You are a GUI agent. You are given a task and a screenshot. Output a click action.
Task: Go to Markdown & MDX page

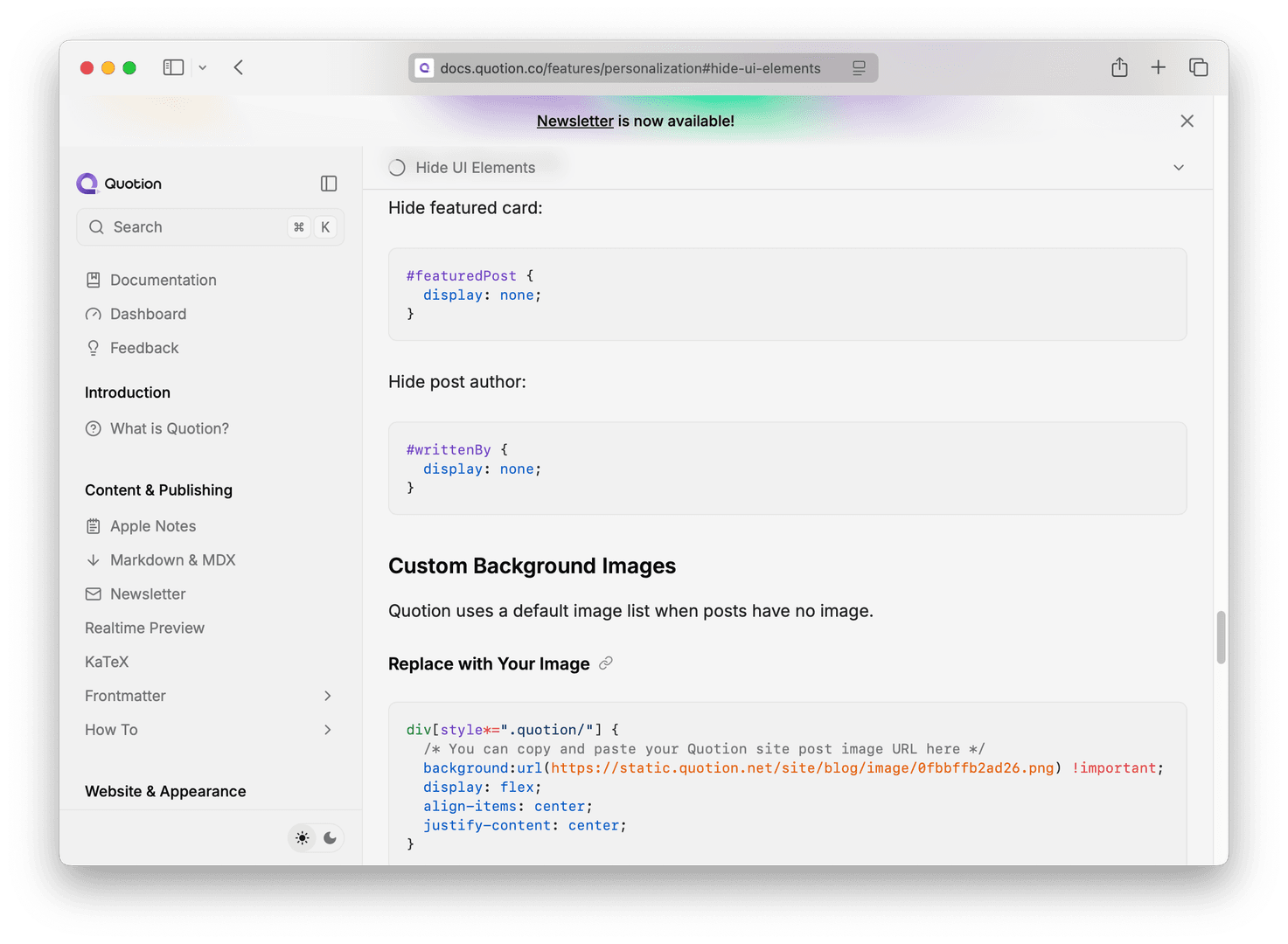[x=172, y=560]
